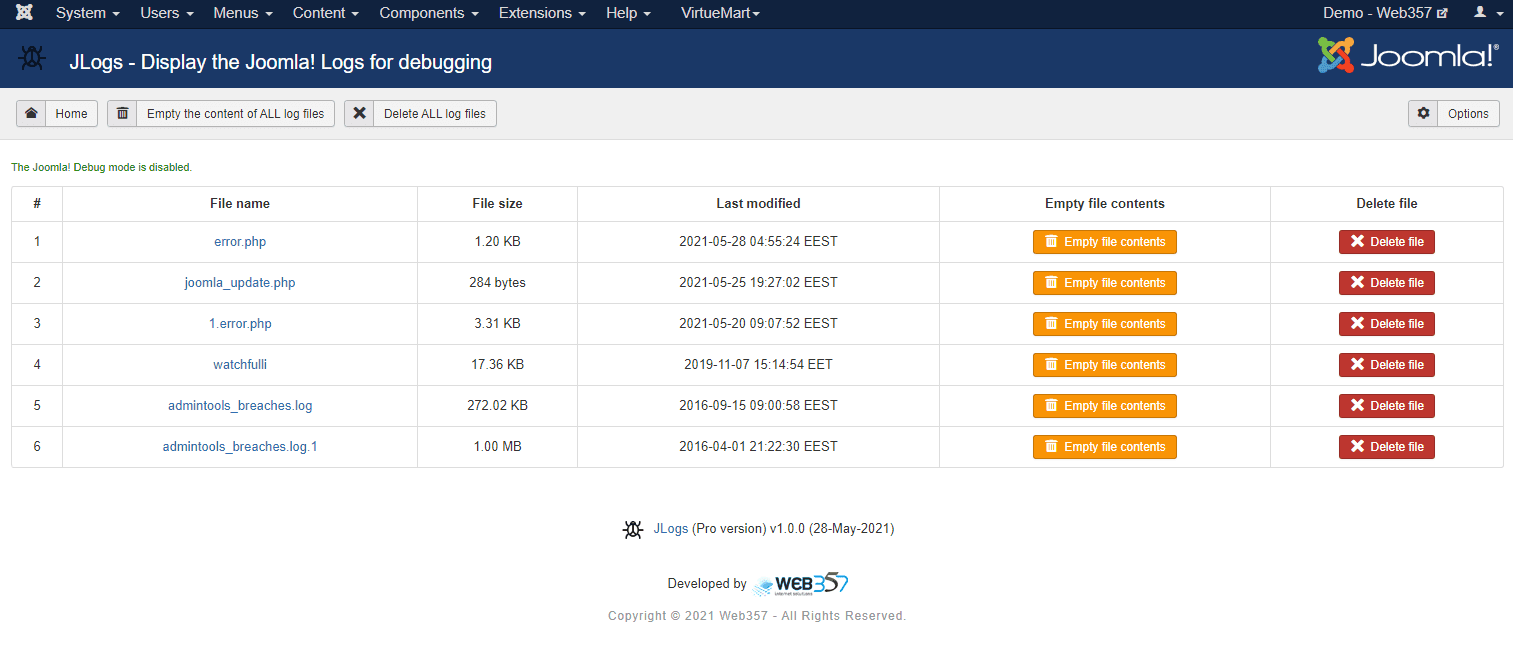Expand the Components menu

pos(429,13)
